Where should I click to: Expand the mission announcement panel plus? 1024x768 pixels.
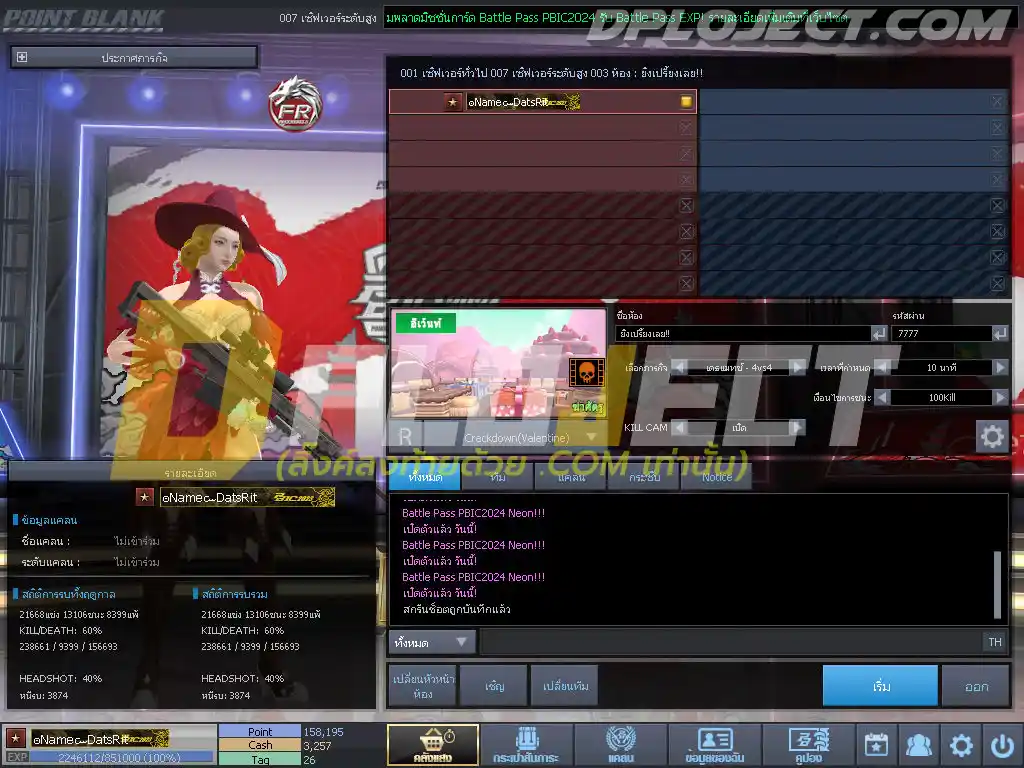(22, 57)
